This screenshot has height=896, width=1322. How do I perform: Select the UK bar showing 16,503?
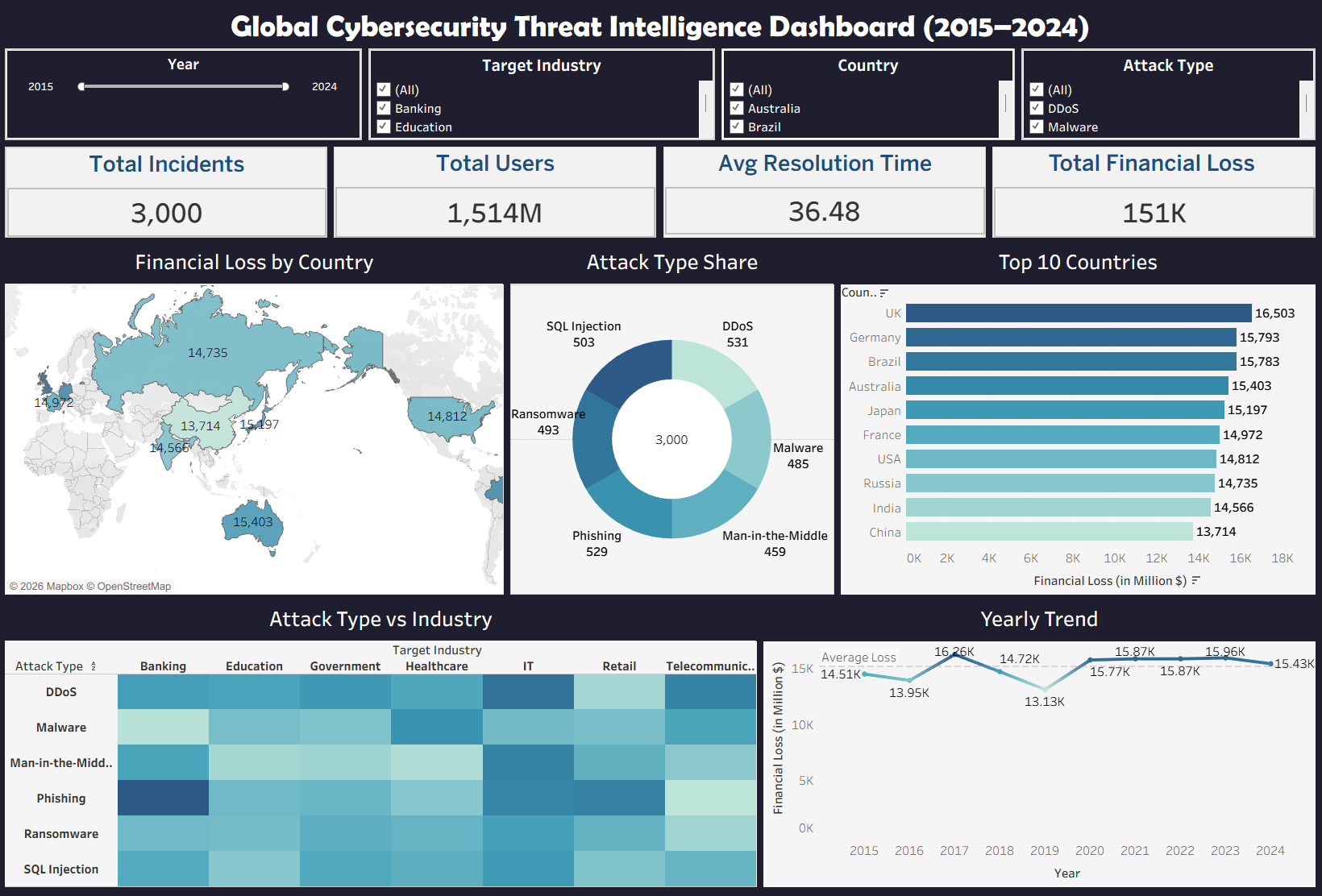tap(1079, 313)
